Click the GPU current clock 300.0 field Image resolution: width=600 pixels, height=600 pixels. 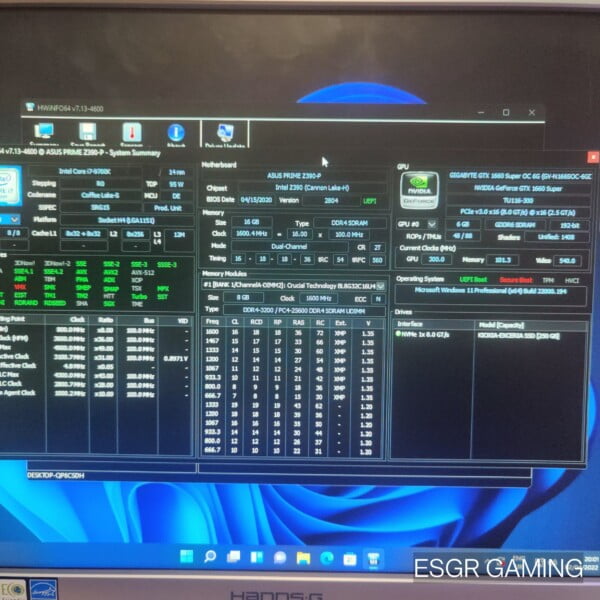[436, 259]
